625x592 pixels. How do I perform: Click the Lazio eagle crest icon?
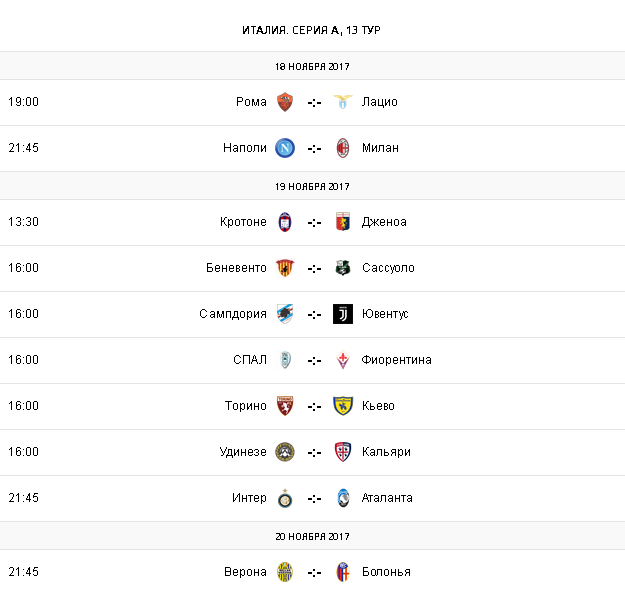pos(343,102)
